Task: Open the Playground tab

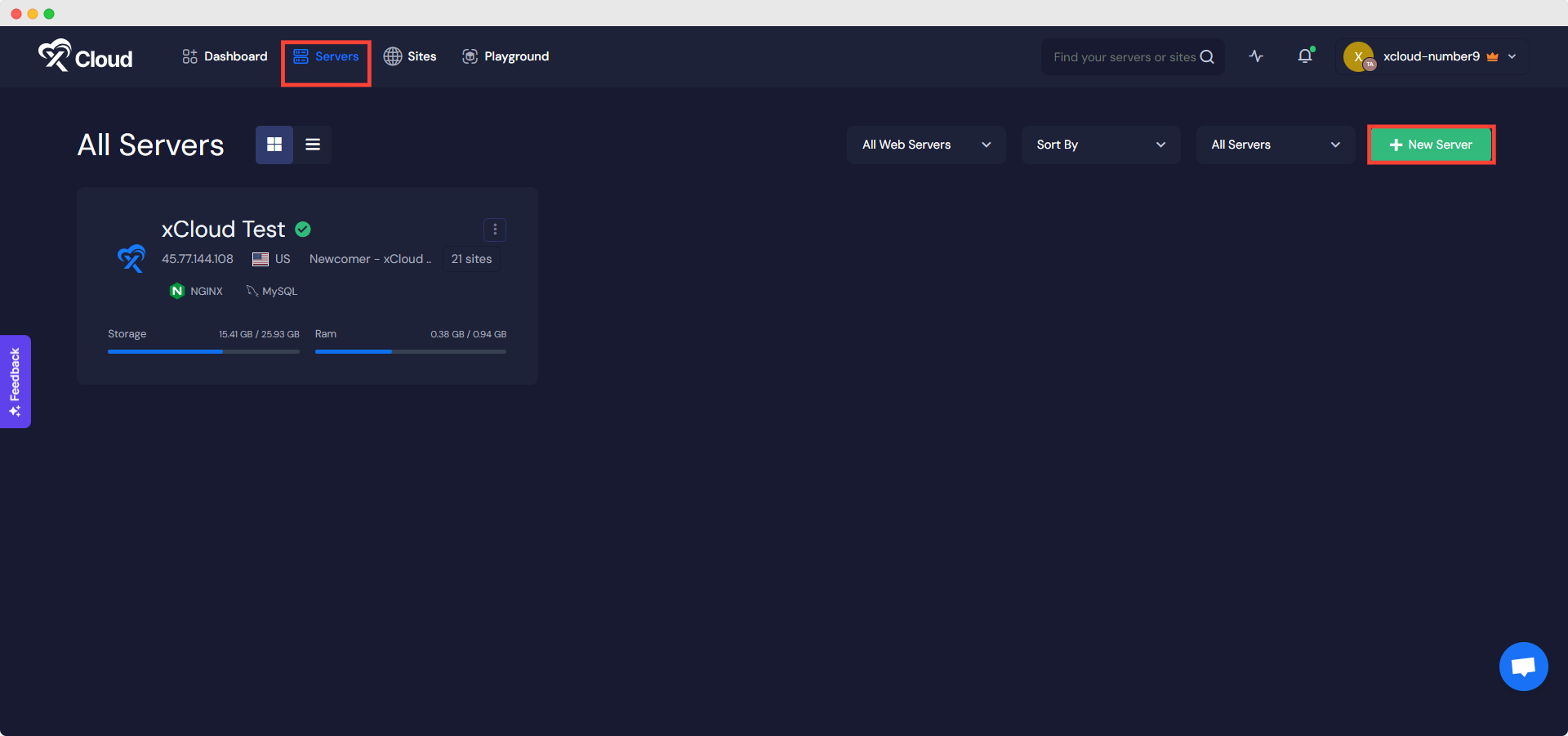Action: [506, 56]
